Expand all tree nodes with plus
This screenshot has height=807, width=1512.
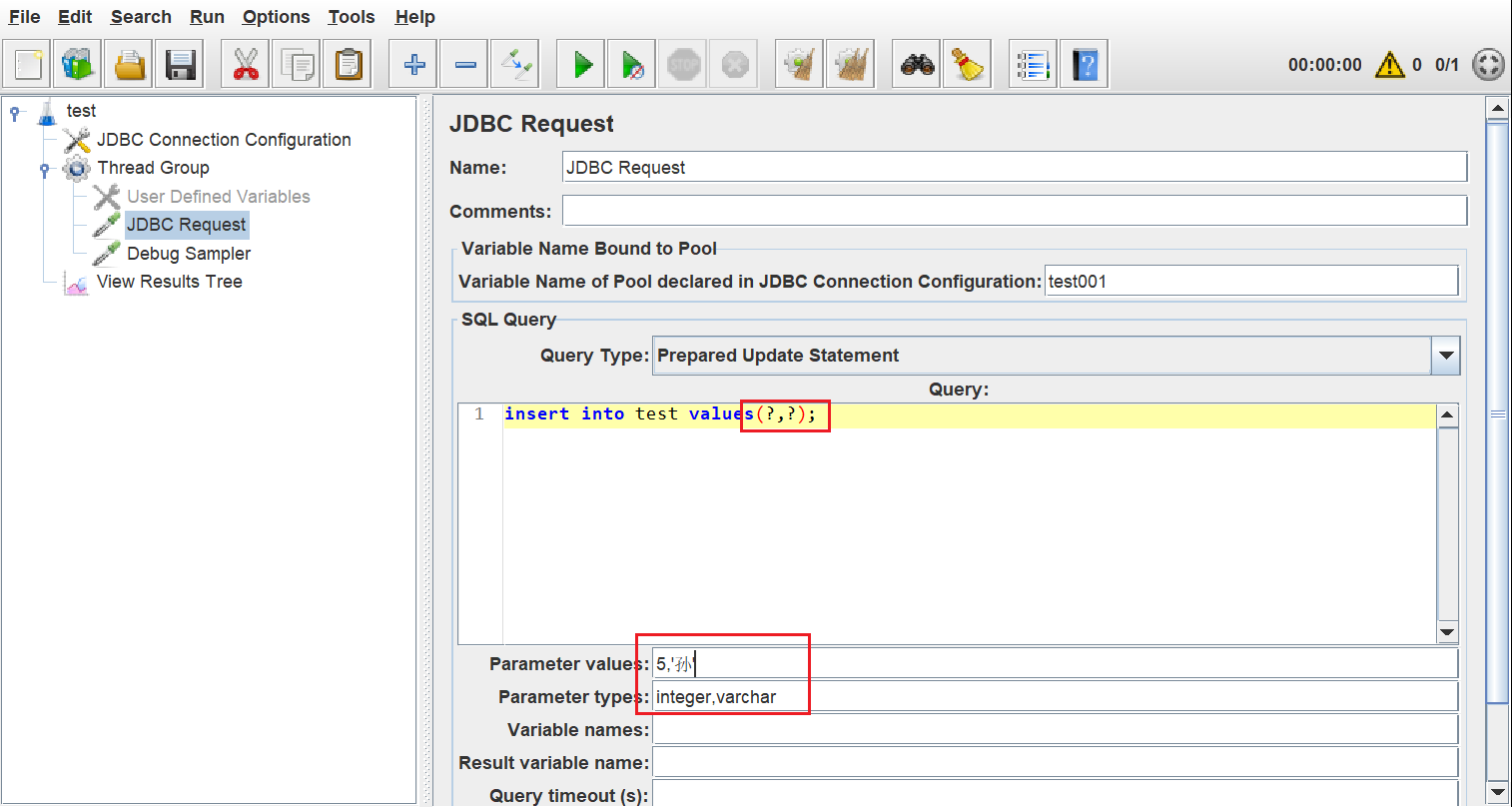[413, 65]
